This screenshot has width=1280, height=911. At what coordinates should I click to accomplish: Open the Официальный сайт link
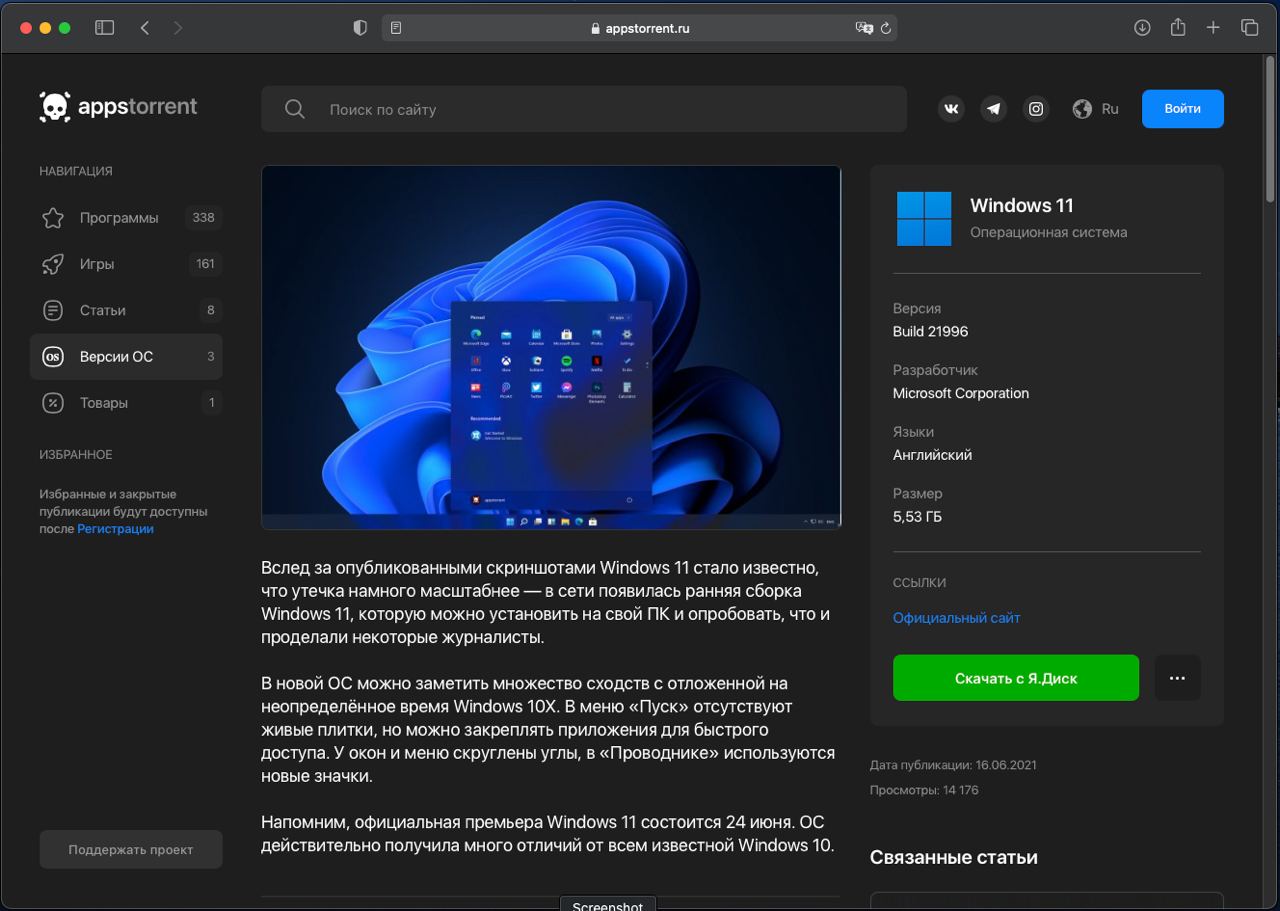coord(956,618)
